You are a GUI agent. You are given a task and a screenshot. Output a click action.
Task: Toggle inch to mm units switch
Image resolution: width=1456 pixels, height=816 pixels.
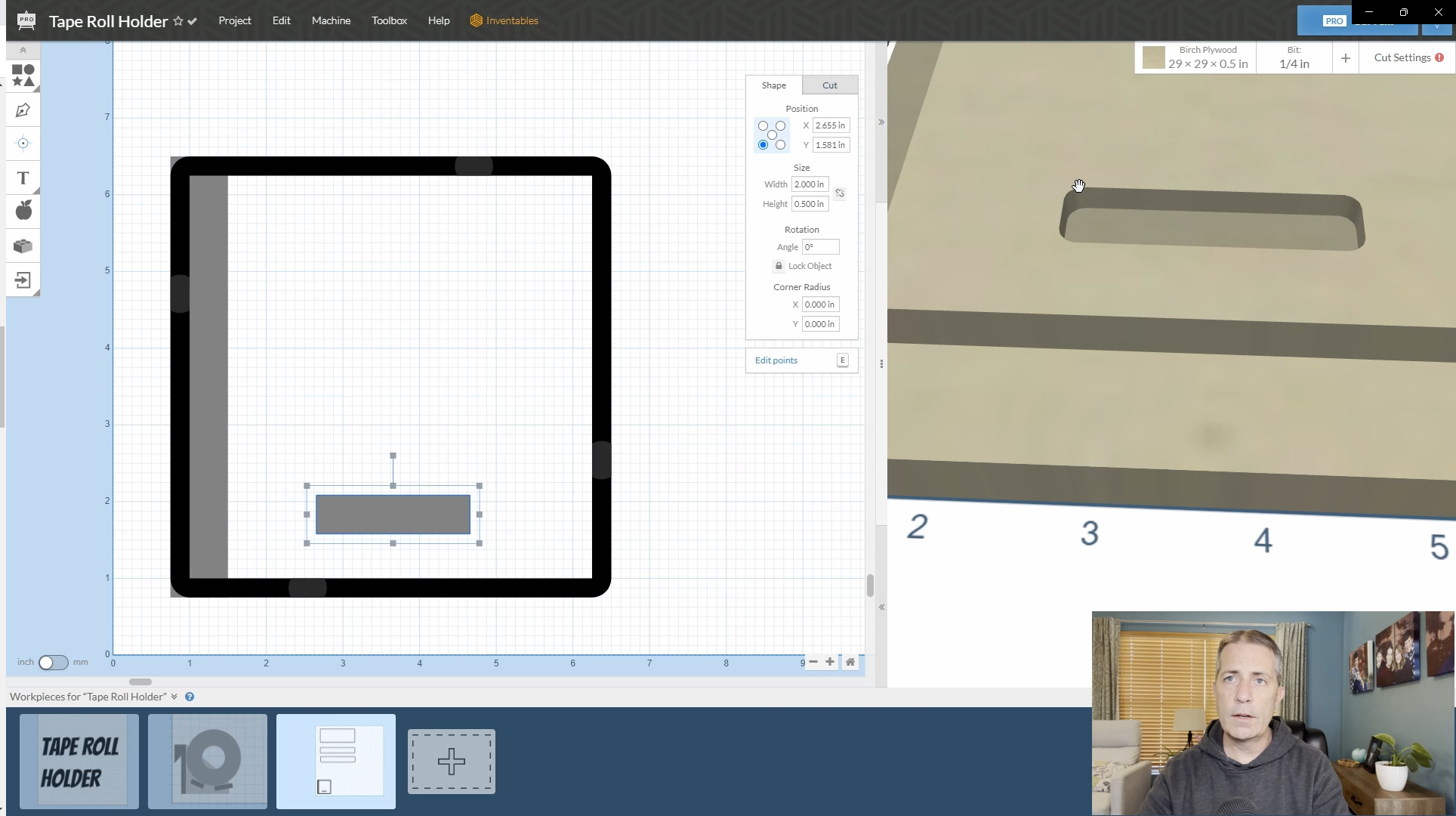pos(53,663)
